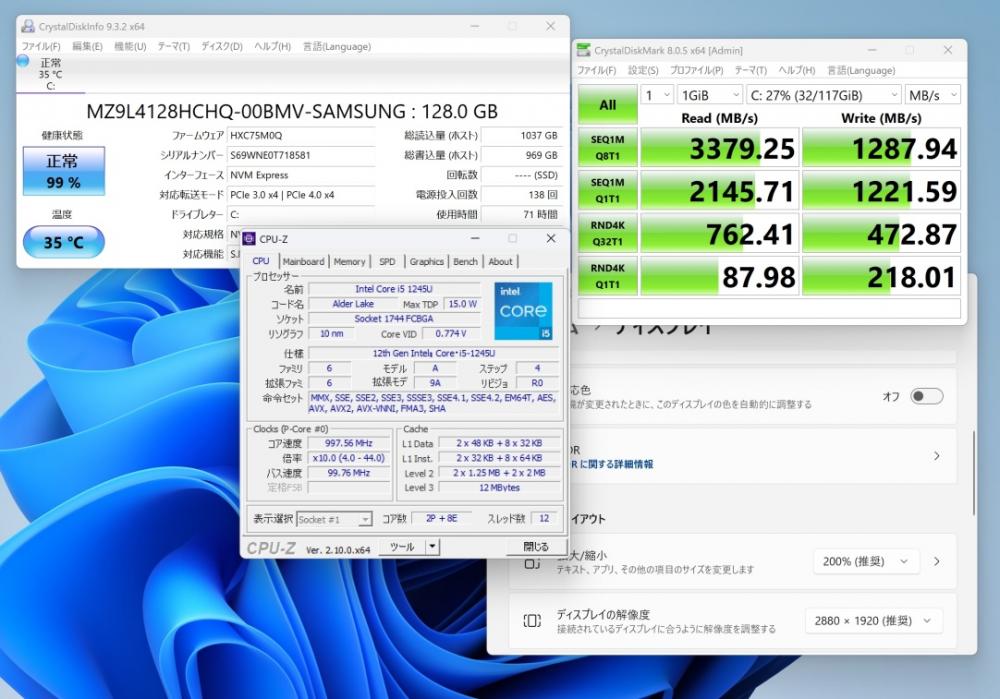
Task: Click the firmware field HXC75M0Q
Action: tap(301, 135)
